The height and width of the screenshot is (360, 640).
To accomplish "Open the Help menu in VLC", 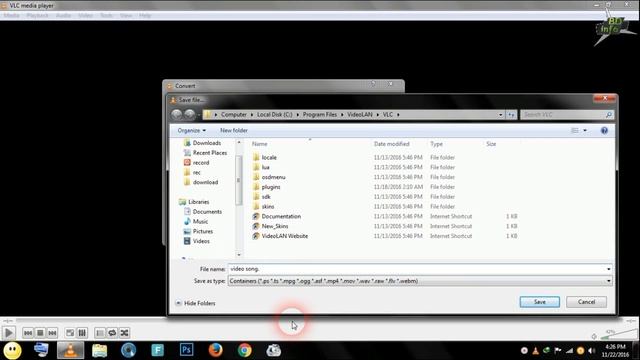I will (x=145, y=16).
